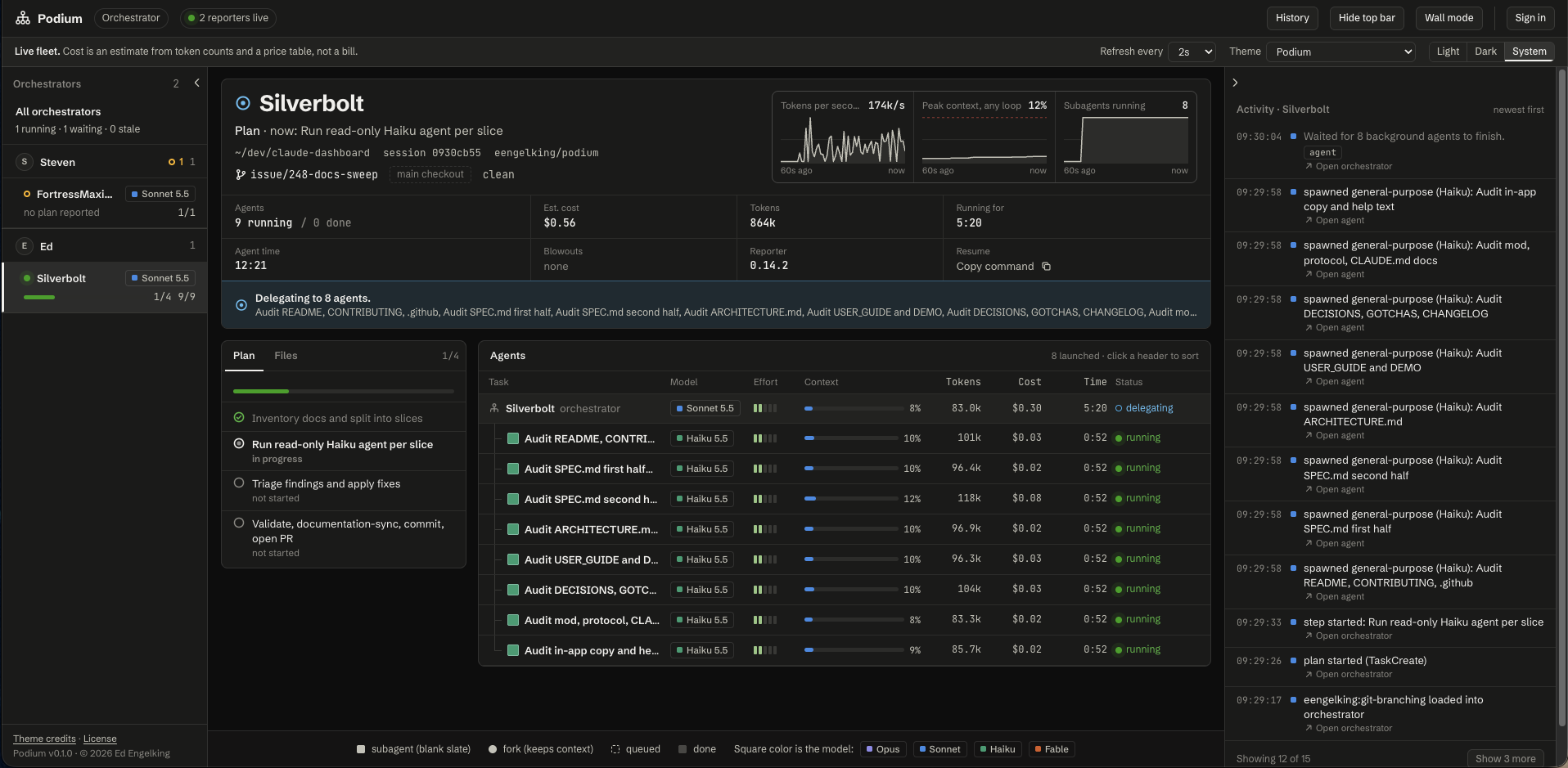The image size is (1568, 768).
Task: Click Hide top bar button
Action: click(1367, 18)
